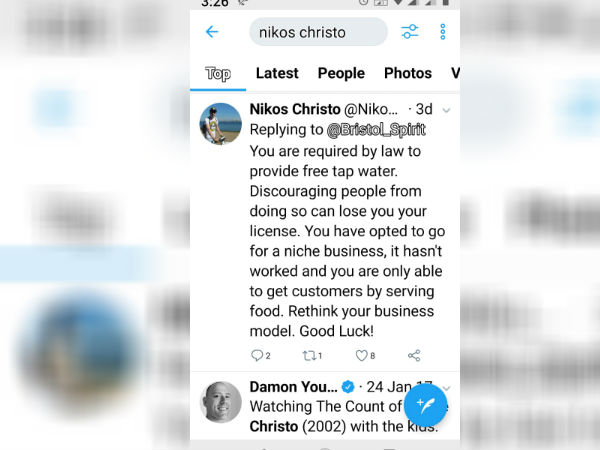The height and width of the screenshot is (450, 600).
Task: Share the Nikos Christo tweet
Action: tap(414, 355)
